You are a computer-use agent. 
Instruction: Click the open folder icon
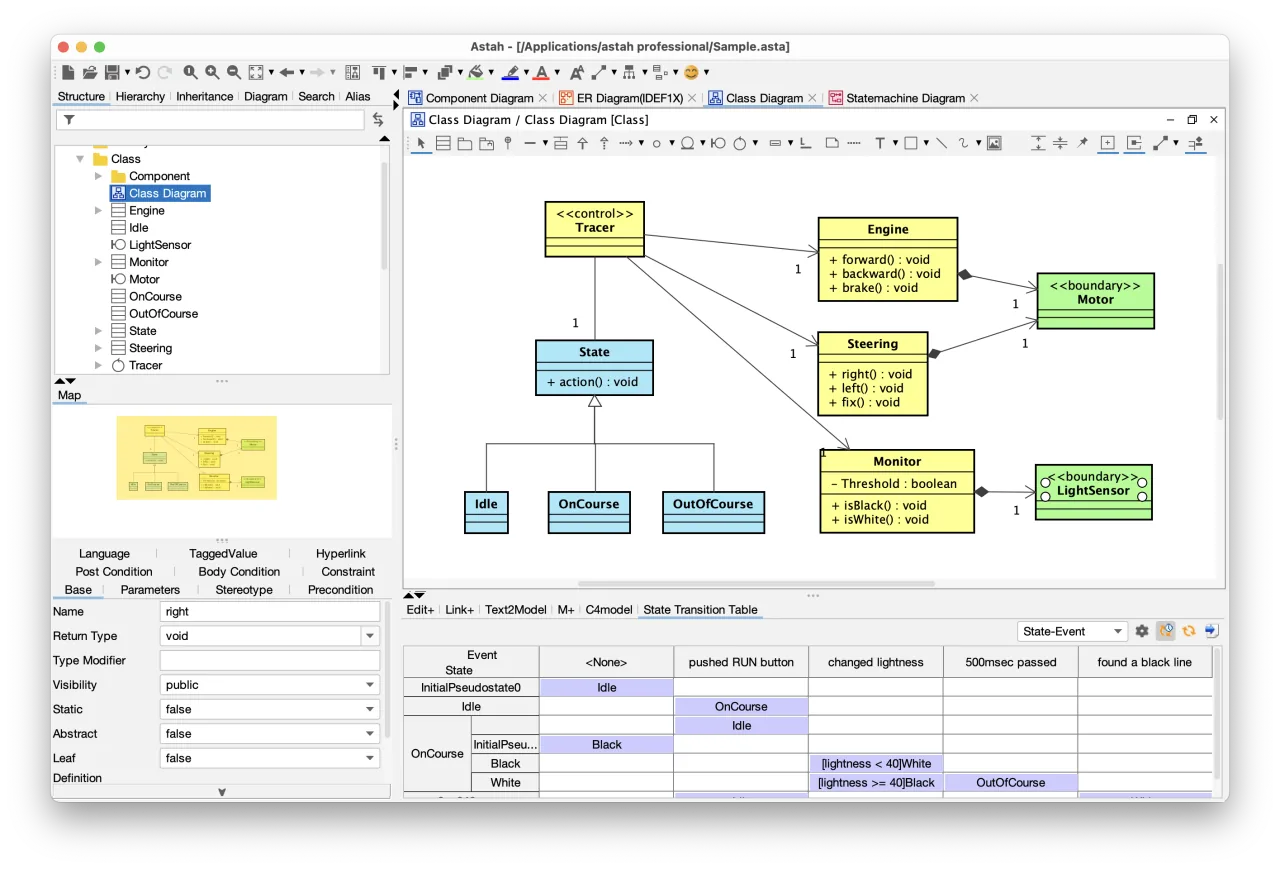point(90,72)
